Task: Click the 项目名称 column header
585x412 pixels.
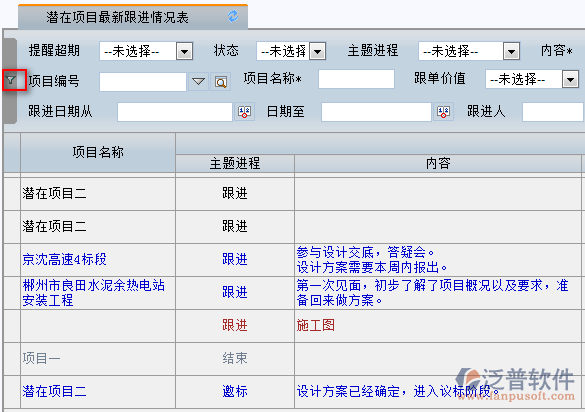Action: click(x=98, y=152)
